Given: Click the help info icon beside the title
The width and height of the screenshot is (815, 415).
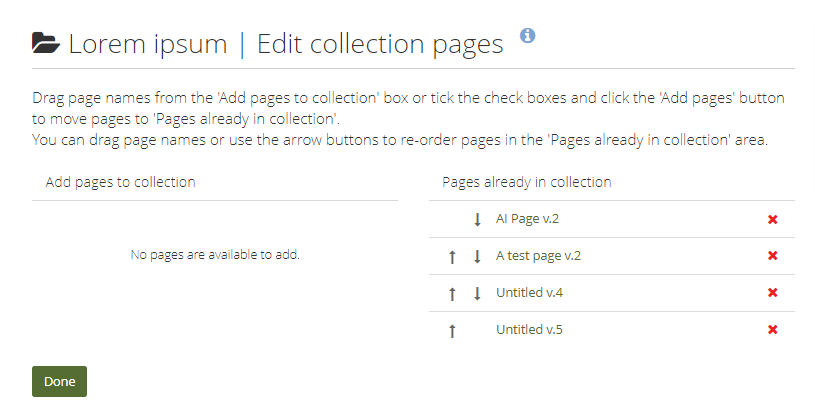Looking at the screenshot, I should click(528, 35).
